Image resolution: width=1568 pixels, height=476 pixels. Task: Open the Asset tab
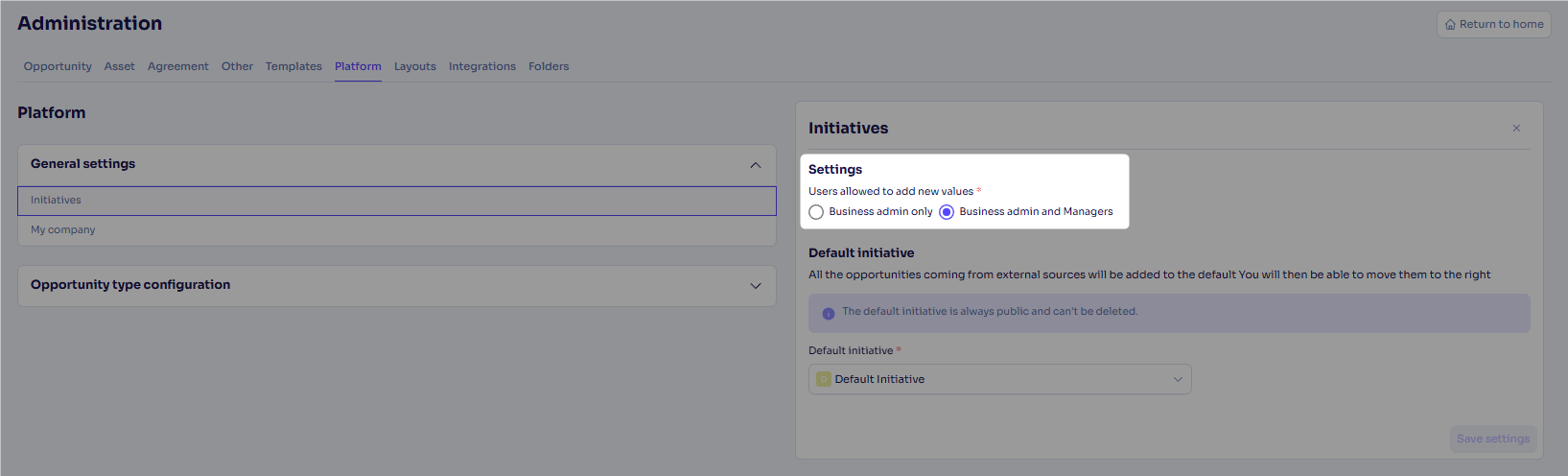[120, 66]
